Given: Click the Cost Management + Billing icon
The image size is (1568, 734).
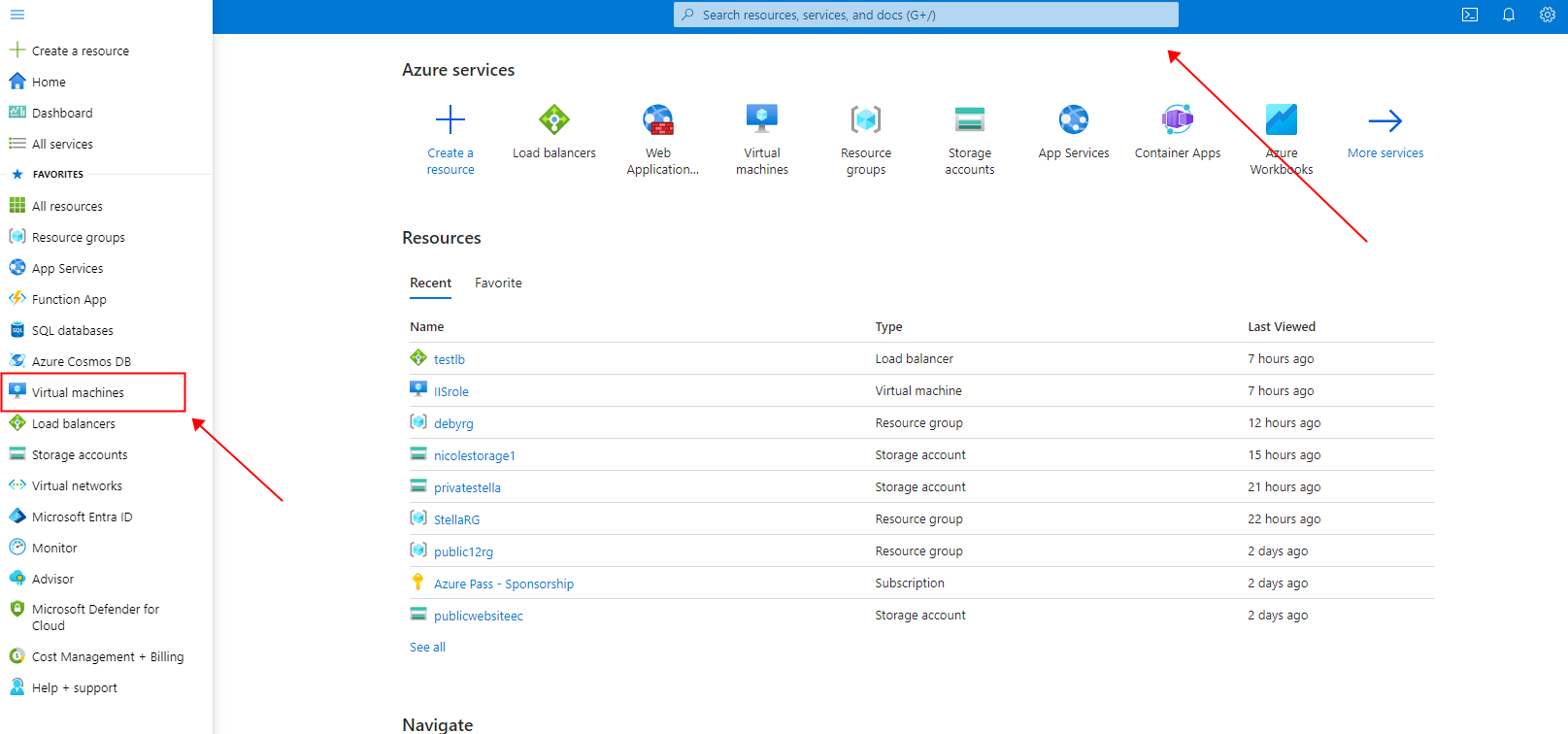Looking at the screenshot, I should pyautogui.click(x=17, y=656).
